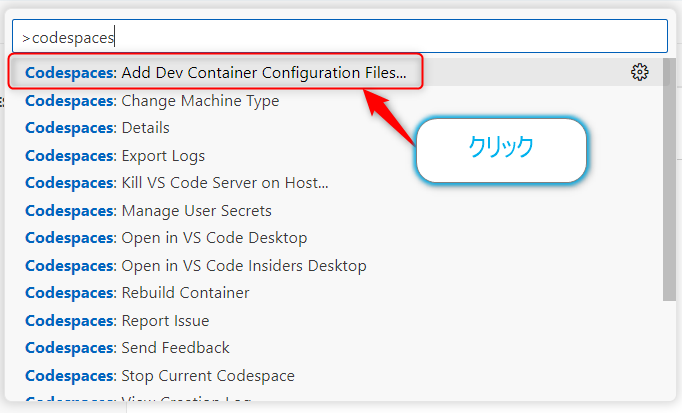Click the command list scrollbar thumb

pos(669,179)
